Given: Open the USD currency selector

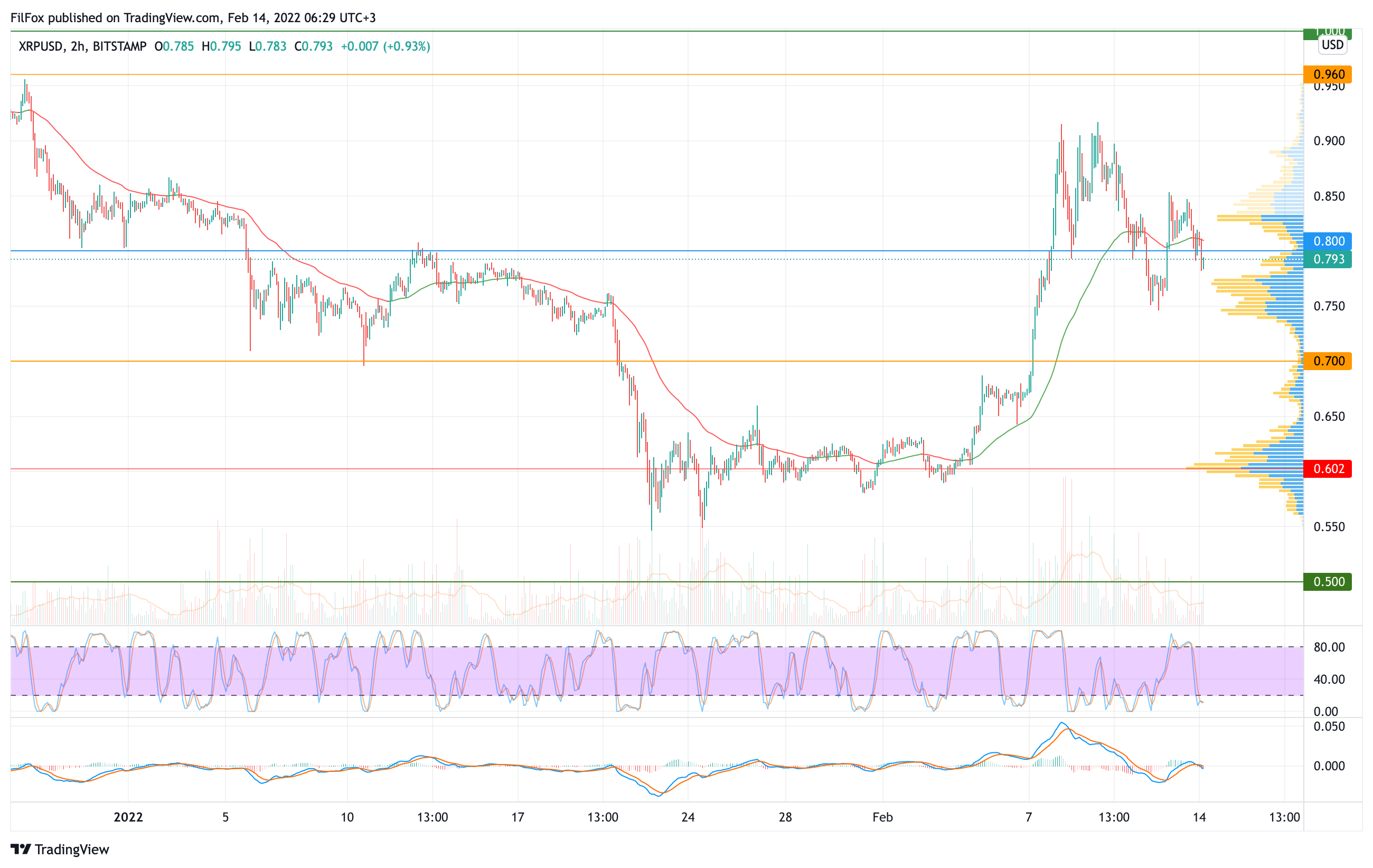Looking at the screenshot, I should tap(1332, 45).
